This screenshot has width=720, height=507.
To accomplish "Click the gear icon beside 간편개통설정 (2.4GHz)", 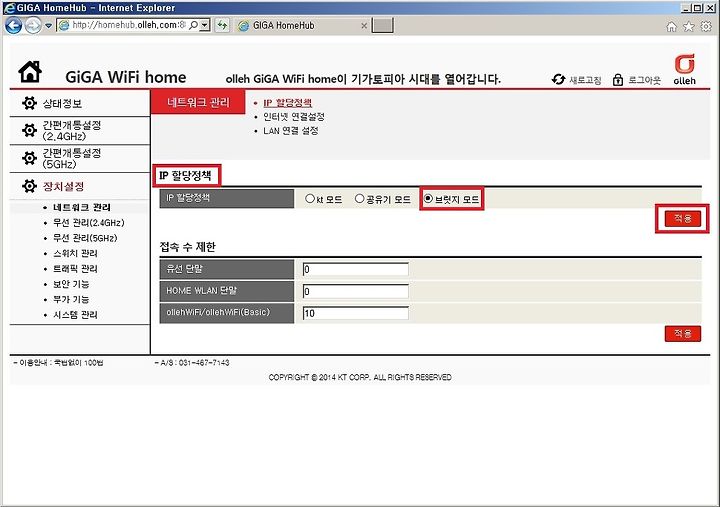I will [29, 130].
